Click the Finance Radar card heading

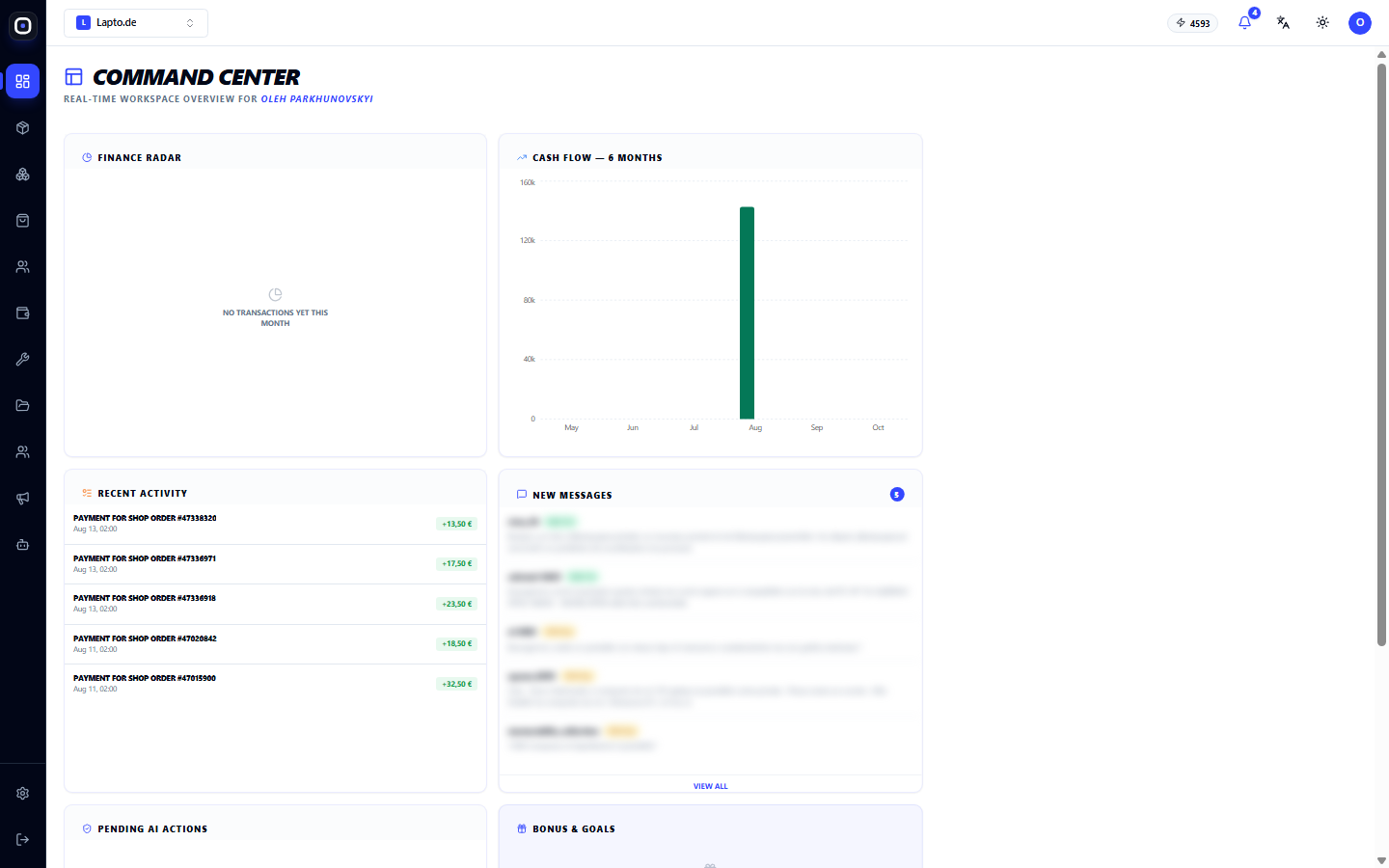tap(139, 157)
